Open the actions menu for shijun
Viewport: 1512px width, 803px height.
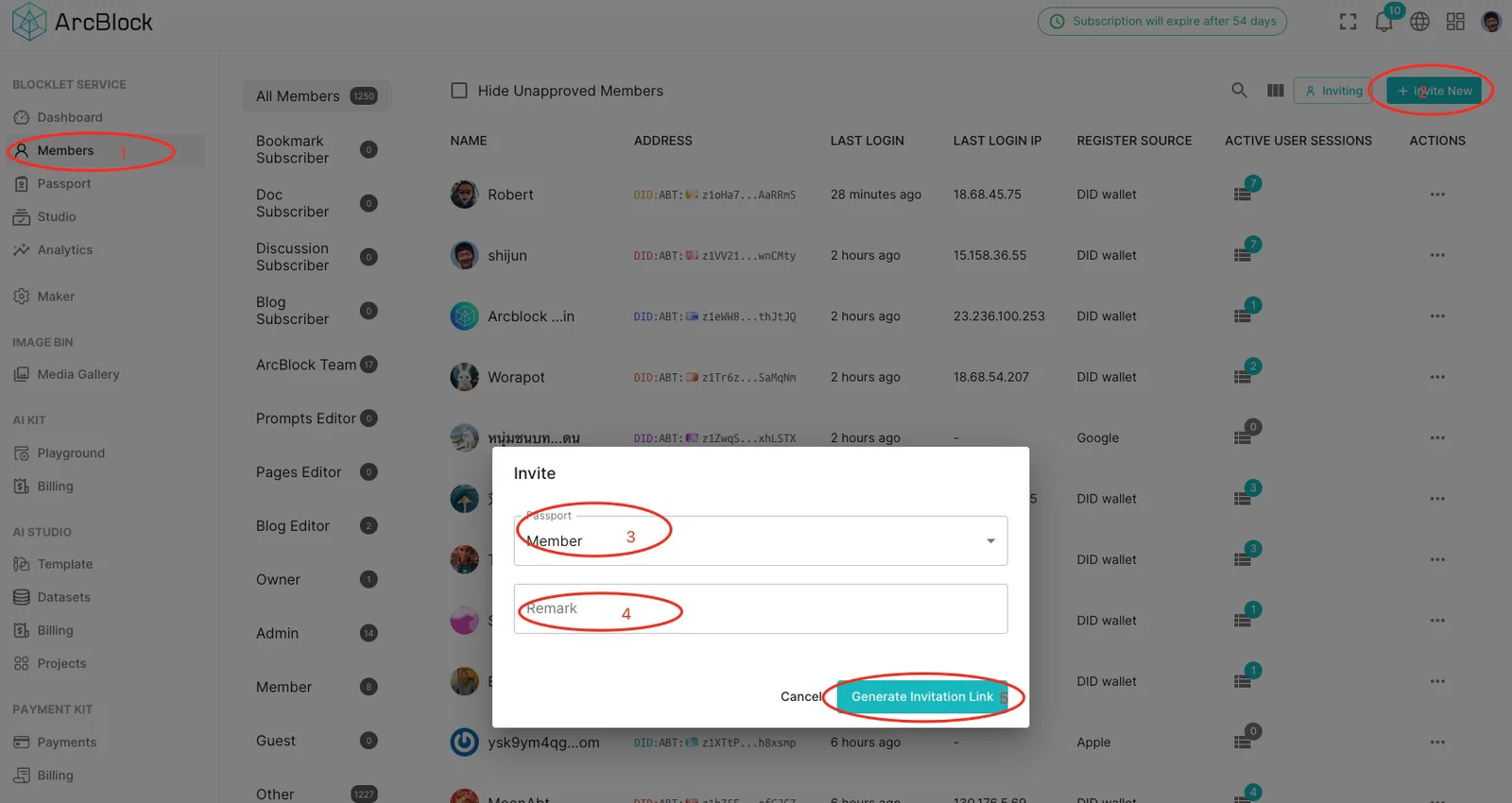coord(1437,255)
